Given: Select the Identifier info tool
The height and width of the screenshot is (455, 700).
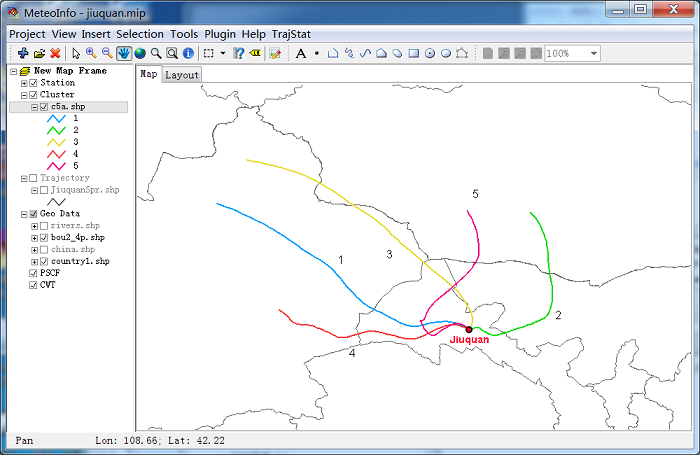Looking at the screenshot, I should [188, 53].
